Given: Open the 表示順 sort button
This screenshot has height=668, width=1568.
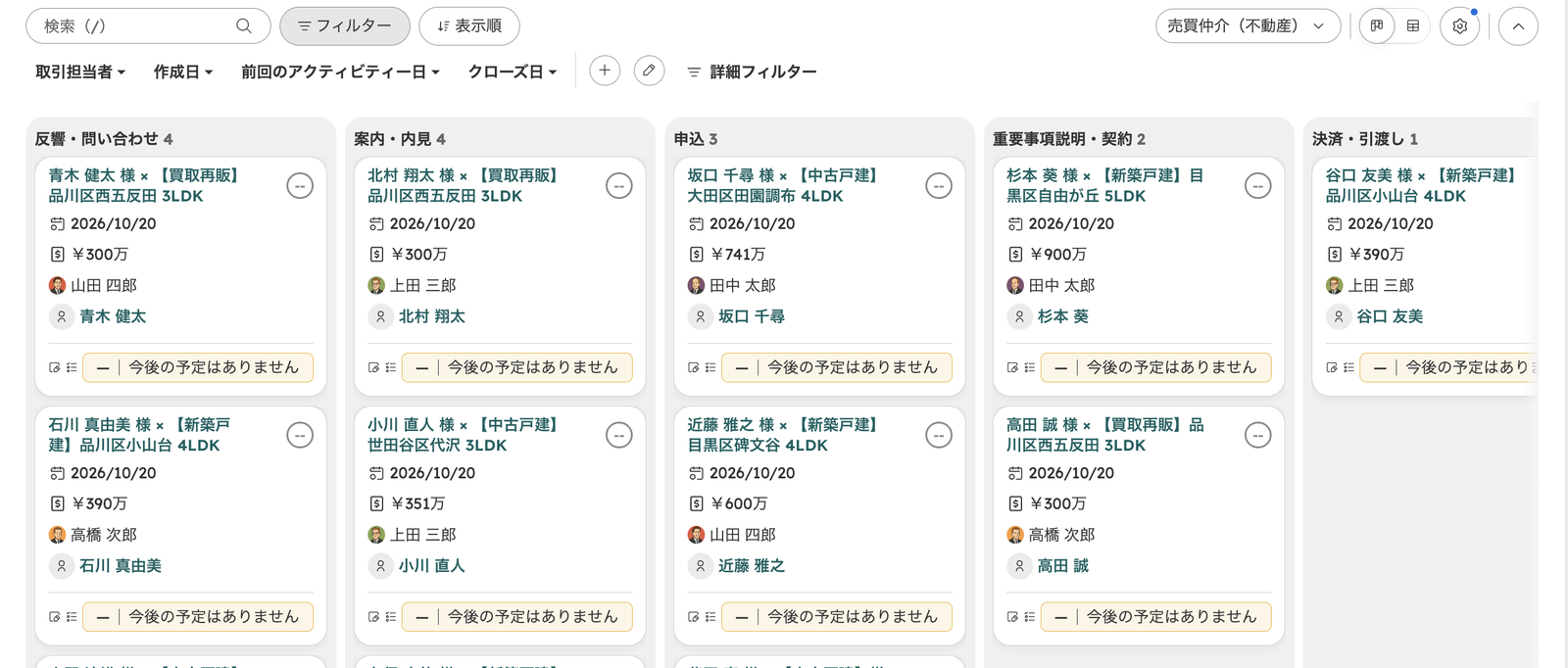Looking at the screenshot, I should 469,26.
